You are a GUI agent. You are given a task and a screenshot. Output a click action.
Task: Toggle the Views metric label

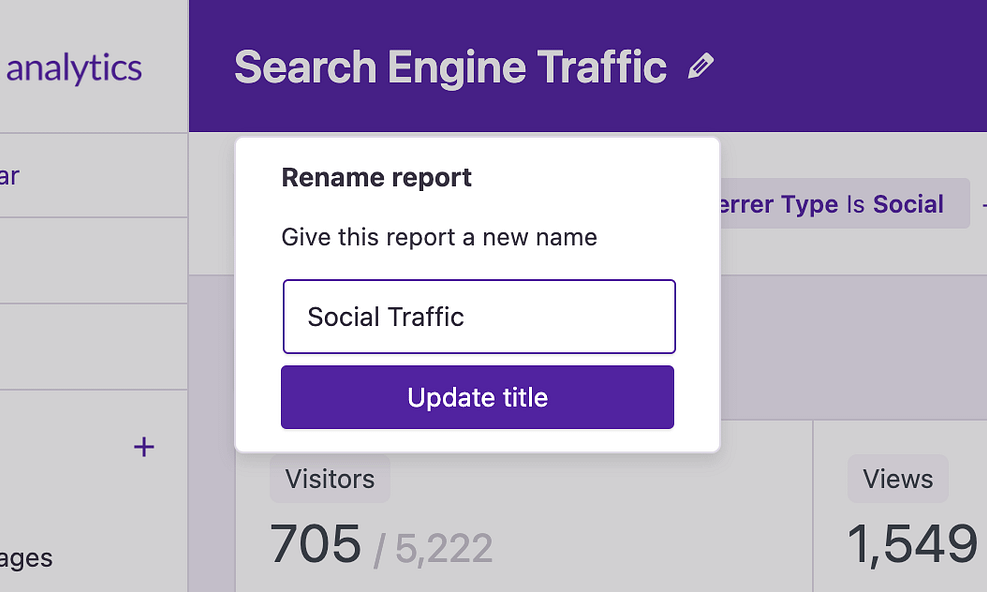click(897, 478)
